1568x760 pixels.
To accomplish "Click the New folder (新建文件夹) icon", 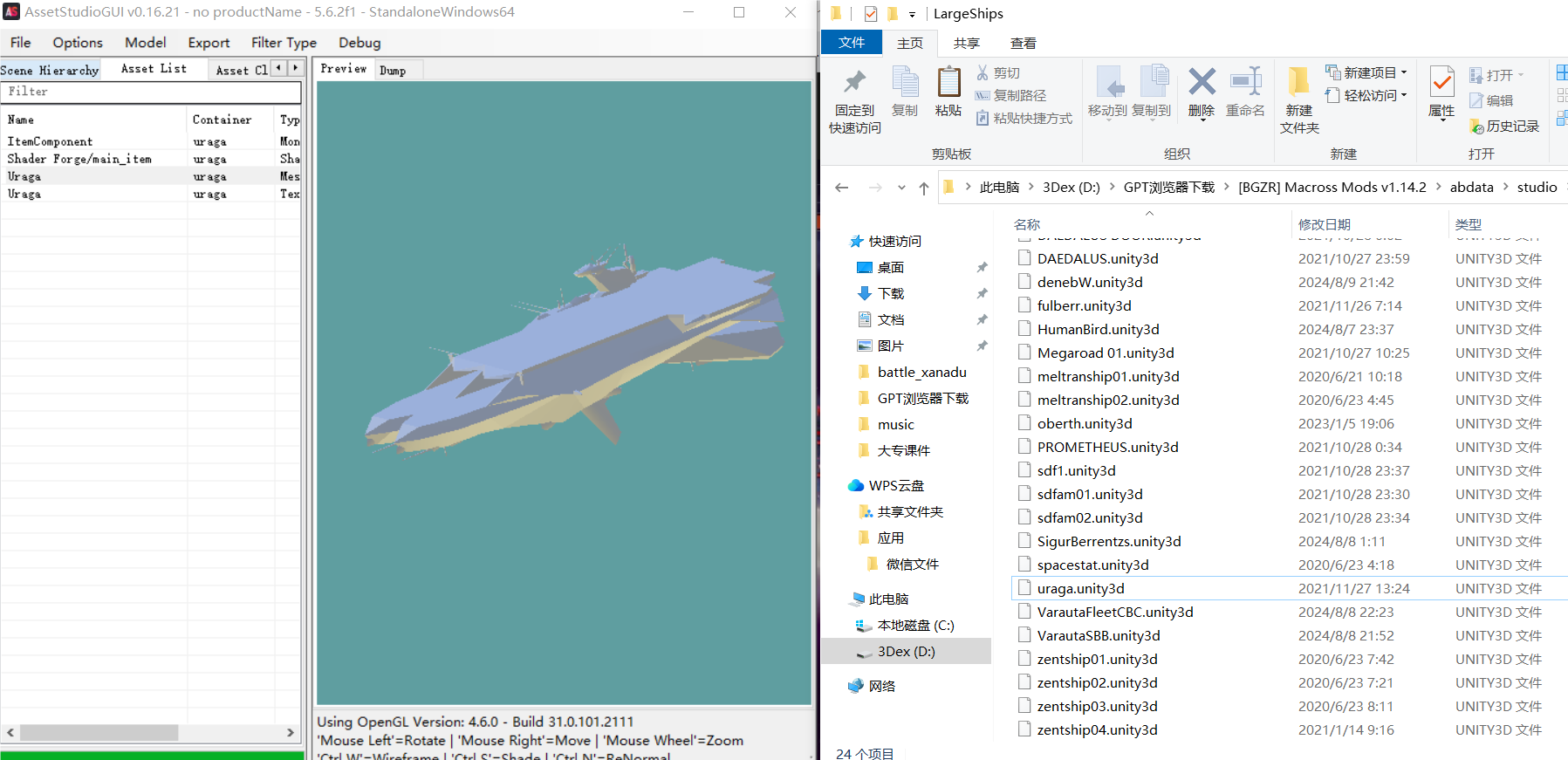I will [1298, 81].
